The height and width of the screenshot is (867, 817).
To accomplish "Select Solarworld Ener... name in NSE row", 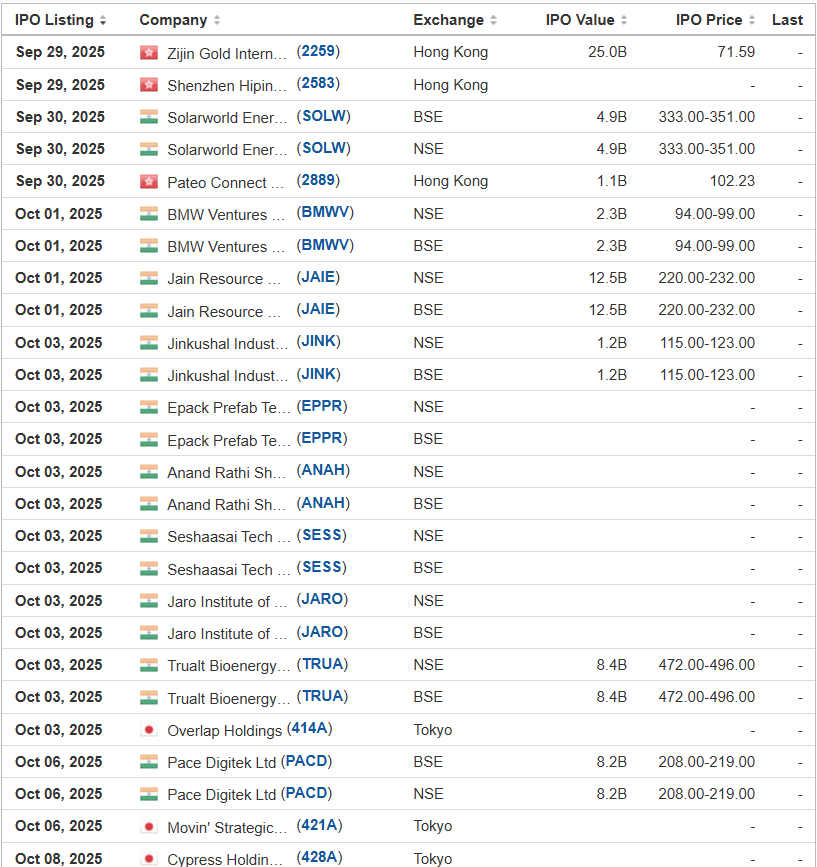I will [x=227, y=150].
